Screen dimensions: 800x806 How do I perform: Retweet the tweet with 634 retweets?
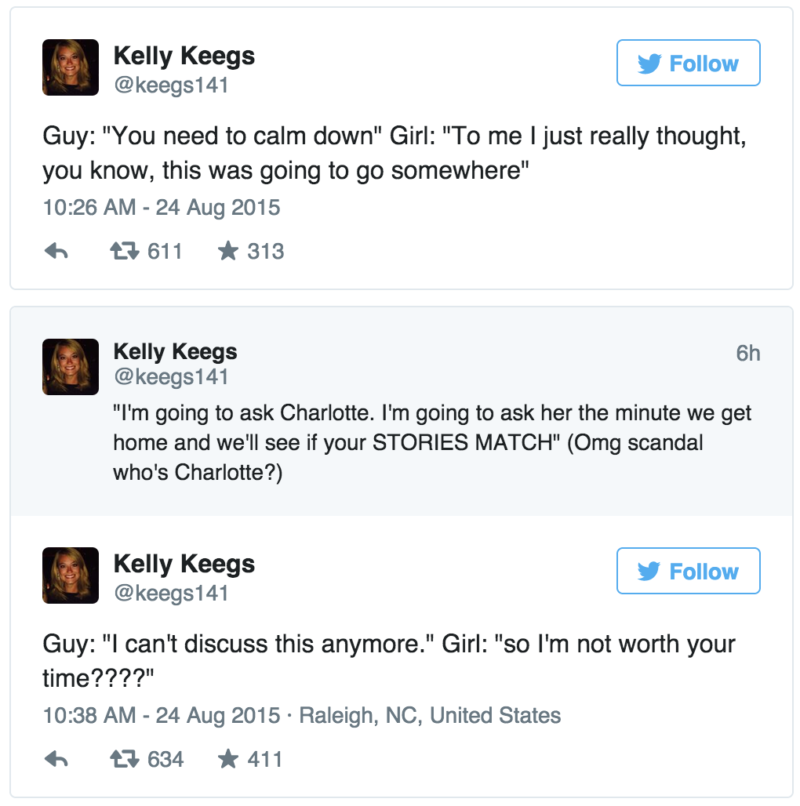pyautogui.click(x=124, y=759)
